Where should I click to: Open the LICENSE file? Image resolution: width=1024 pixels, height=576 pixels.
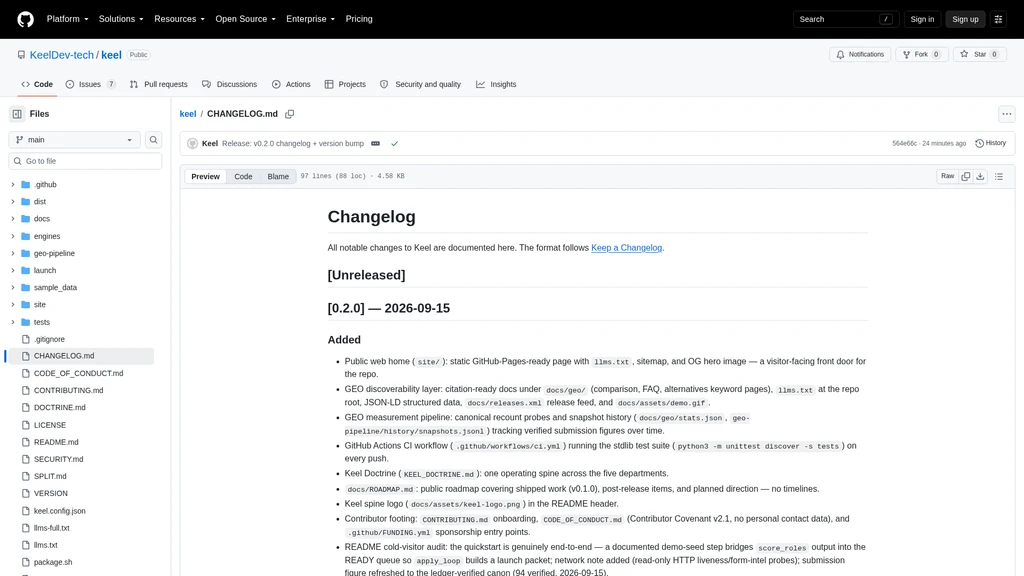50,425
